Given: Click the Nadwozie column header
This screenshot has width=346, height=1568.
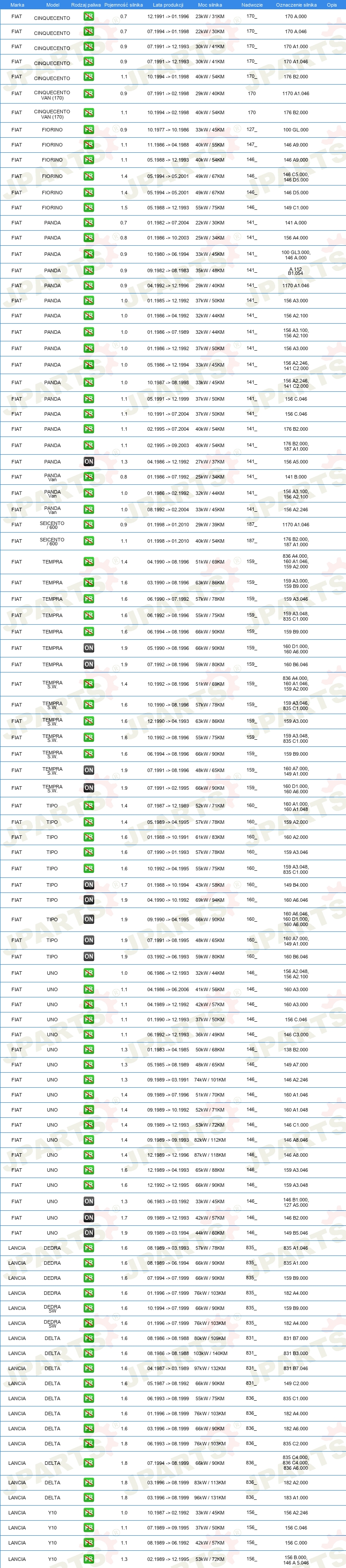Looking at the screenshot, I should (252, 4).
